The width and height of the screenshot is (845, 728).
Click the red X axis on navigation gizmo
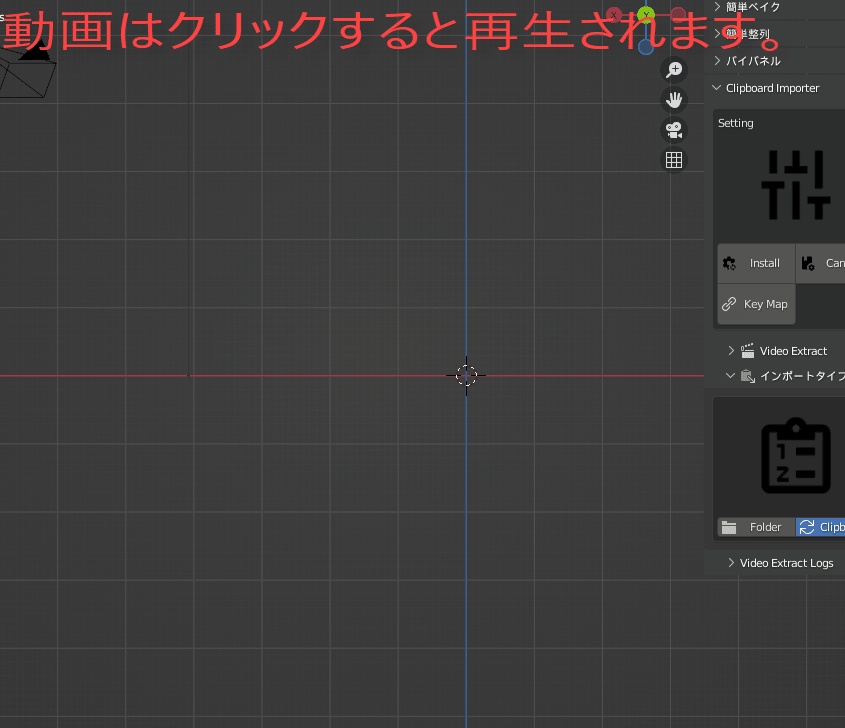[x=613, y=14]
